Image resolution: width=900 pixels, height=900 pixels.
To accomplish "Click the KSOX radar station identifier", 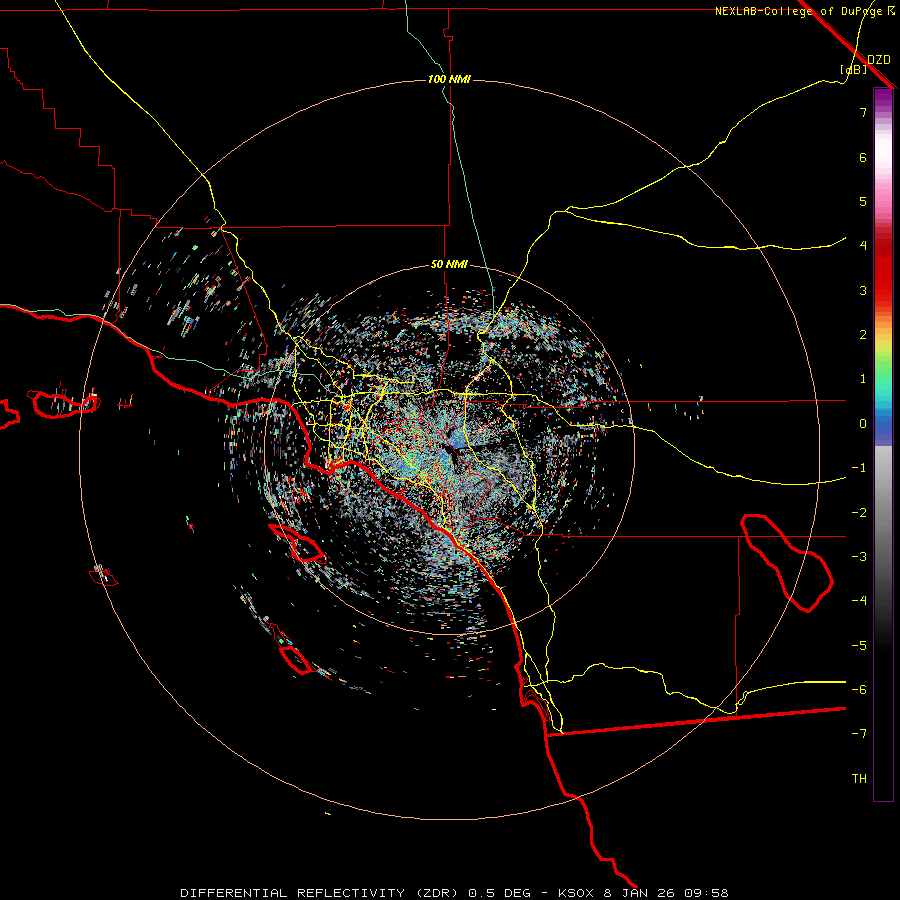I will coord(576,893).
